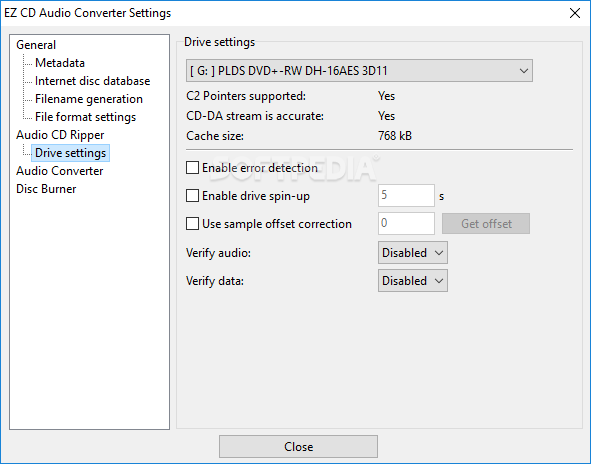
Task: Expand the Verify data dropdown
Action: point(413,280)
